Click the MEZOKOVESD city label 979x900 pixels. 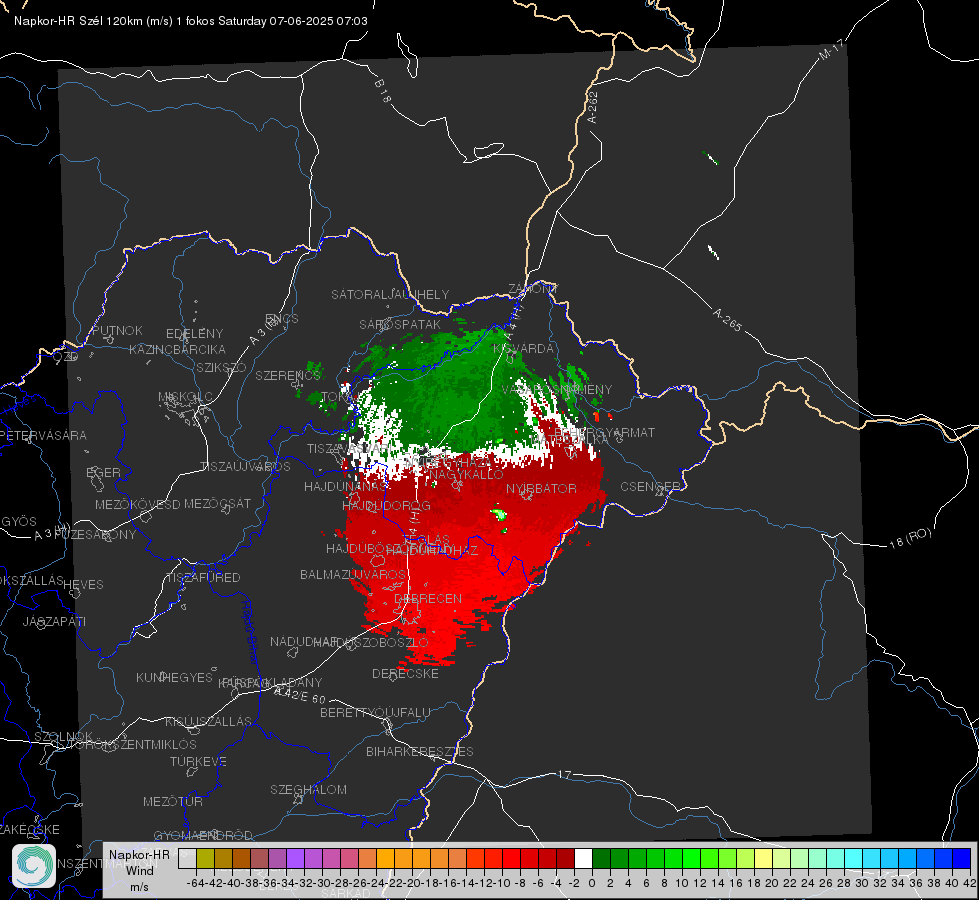pyautogui.click(x=138, y=504)
